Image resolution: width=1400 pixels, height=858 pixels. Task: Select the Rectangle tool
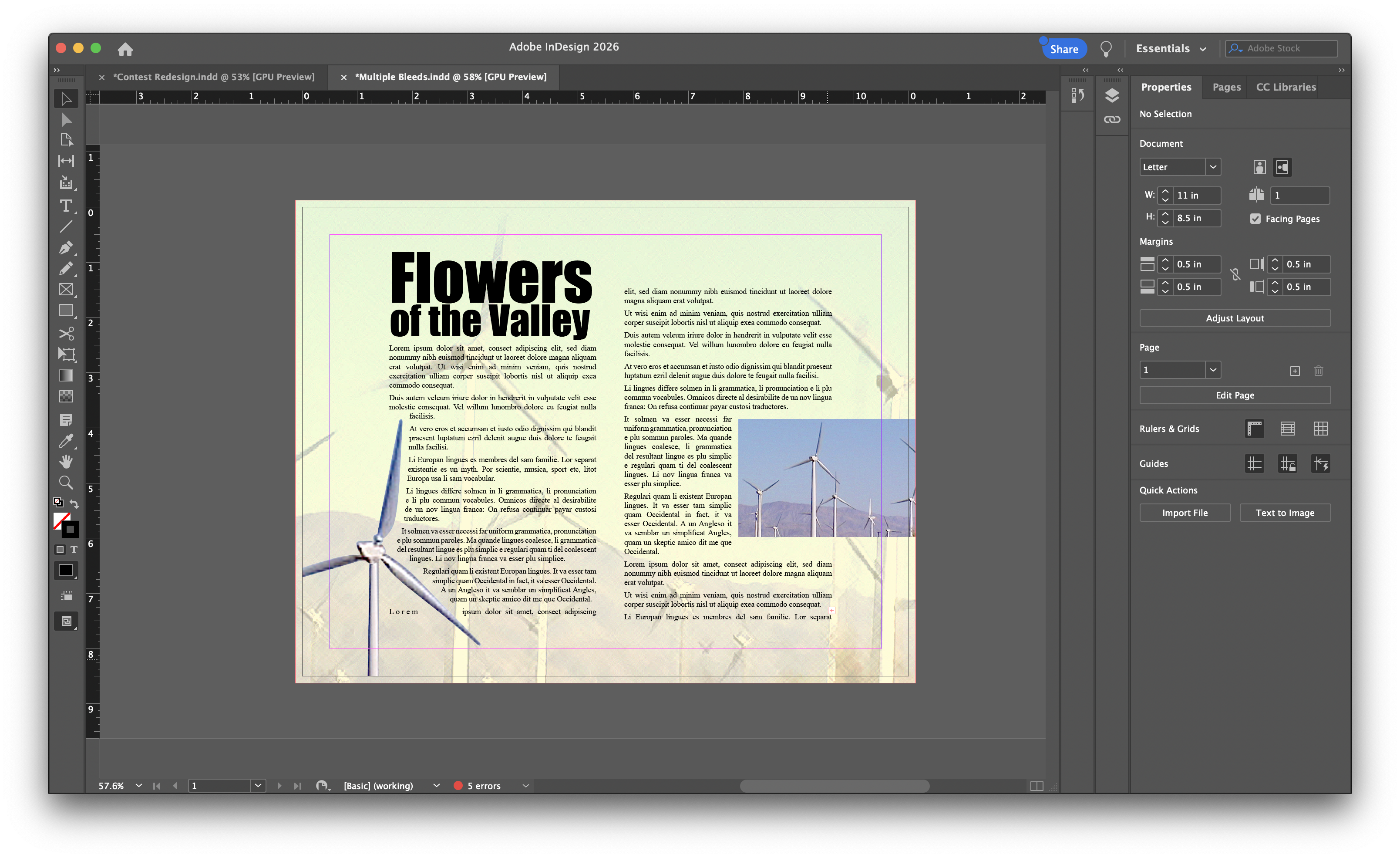click(x=66, y=311)
